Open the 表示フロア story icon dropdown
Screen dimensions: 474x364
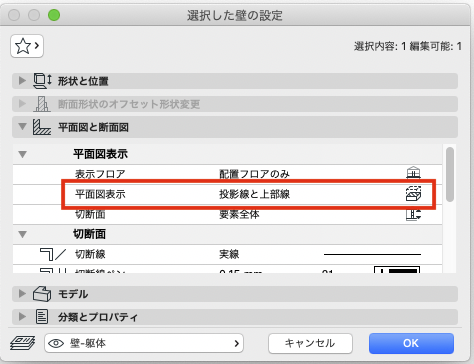(x=413, y=173)
